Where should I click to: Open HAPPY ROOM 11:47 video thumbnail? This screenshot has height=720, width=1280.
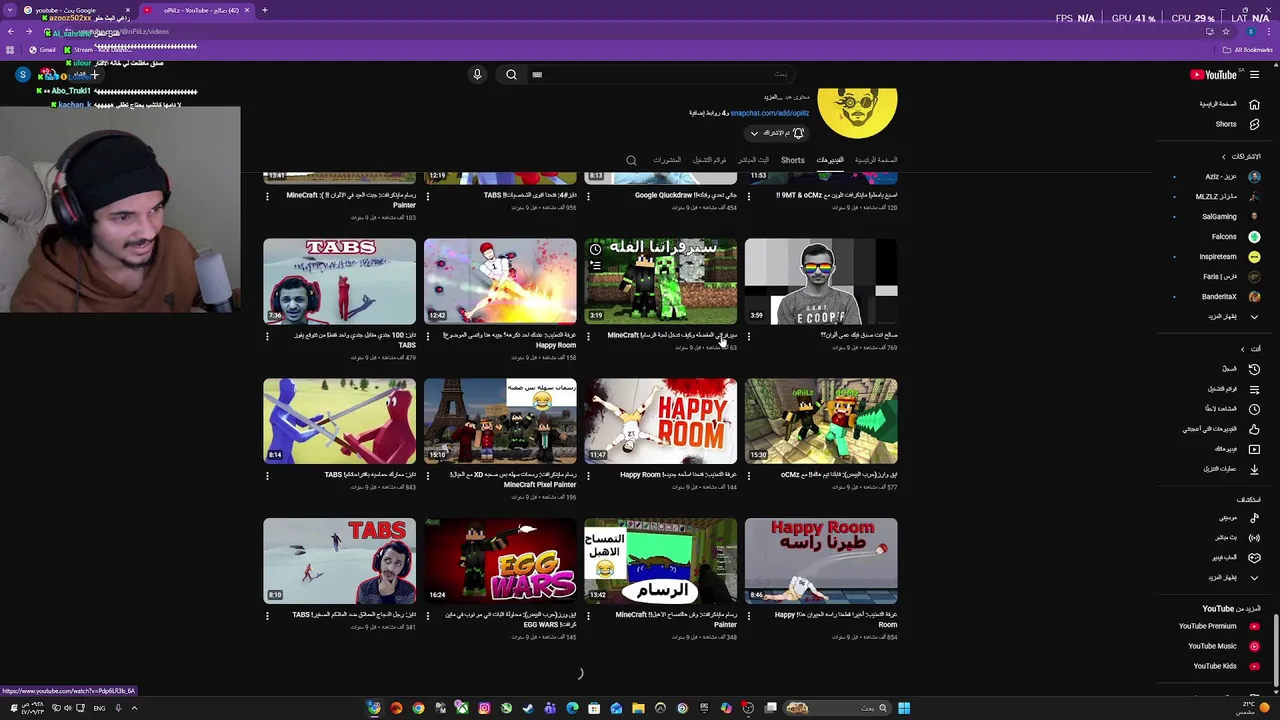click(x=660, y=421)
